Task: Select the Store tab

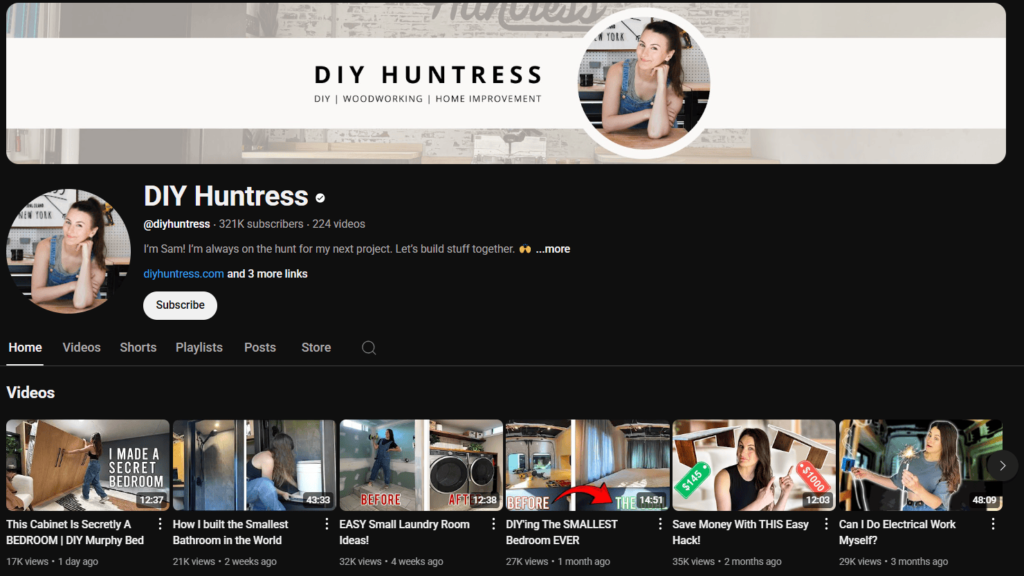Action: [316, 348]
